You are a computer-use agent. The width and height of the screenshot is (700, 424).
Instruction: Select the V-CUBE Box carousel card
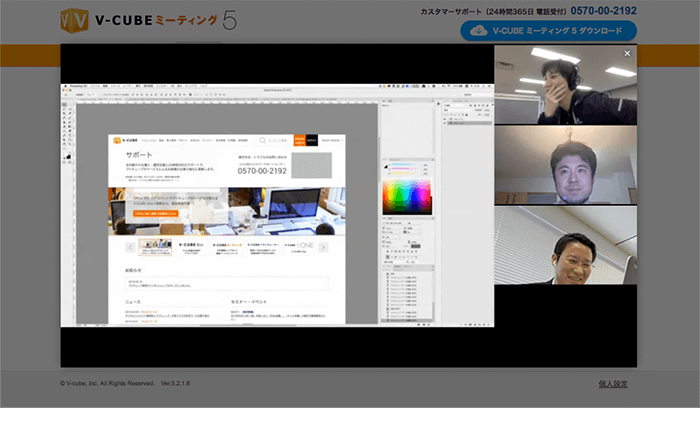click(191, 247)
